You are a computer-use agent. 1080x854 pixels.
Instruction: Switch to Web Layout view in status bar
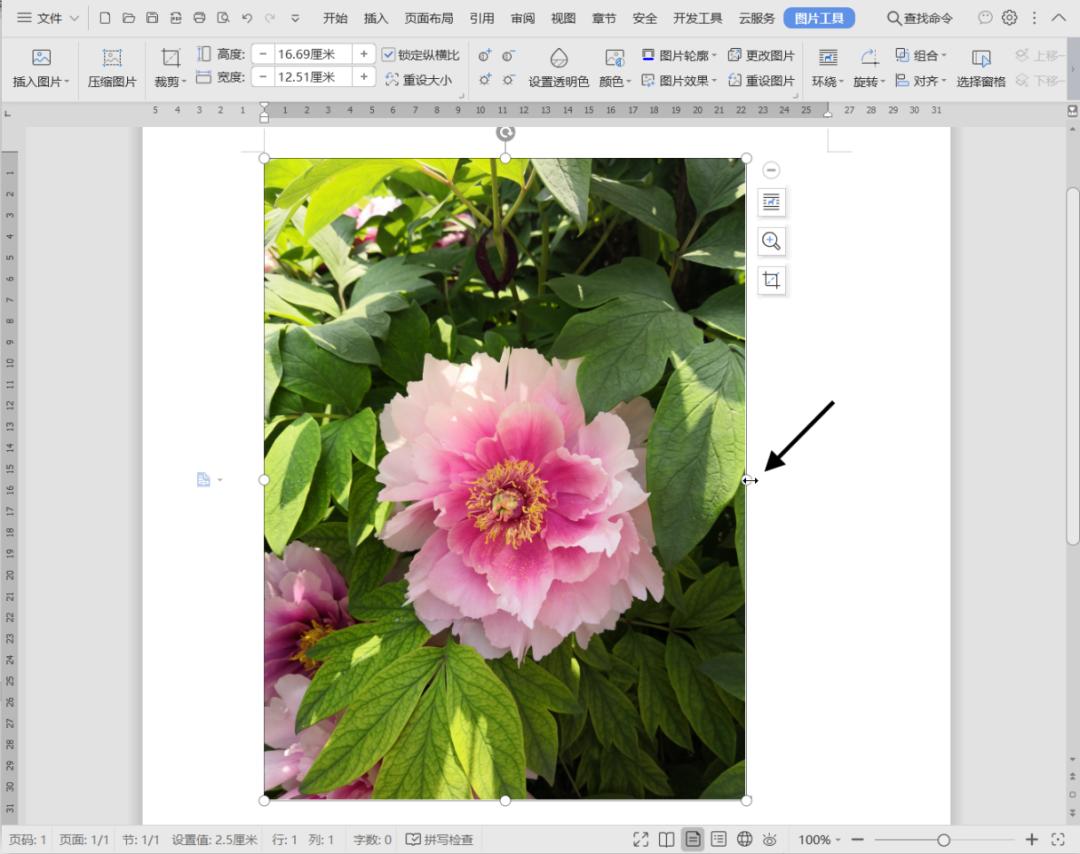(745, 839)
